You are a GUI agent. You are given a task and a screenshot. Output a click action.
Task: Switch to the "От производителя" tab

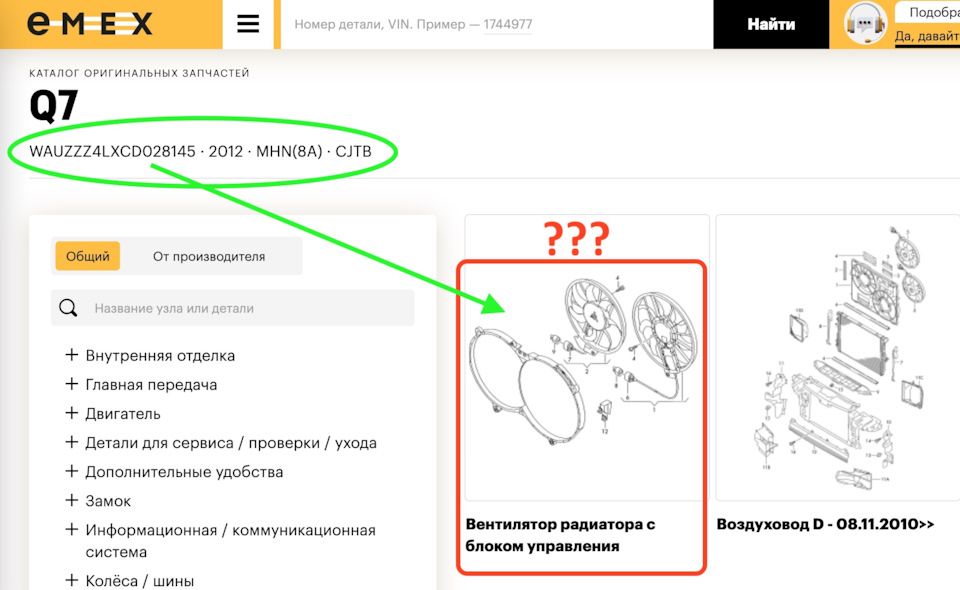pyautogui.click(x=211, y=256)
